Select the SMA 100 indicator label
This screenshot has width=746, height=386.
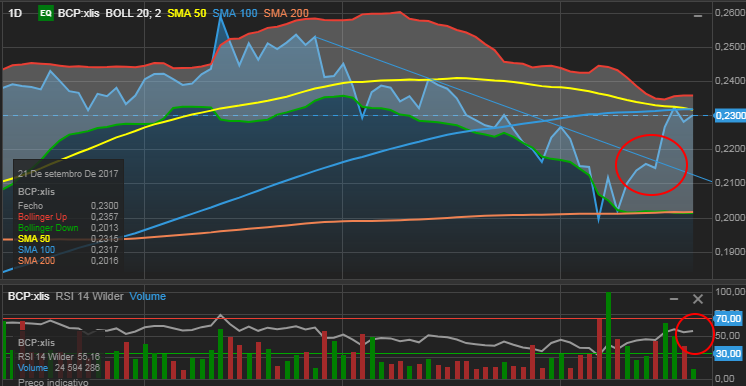click(235, 13)
